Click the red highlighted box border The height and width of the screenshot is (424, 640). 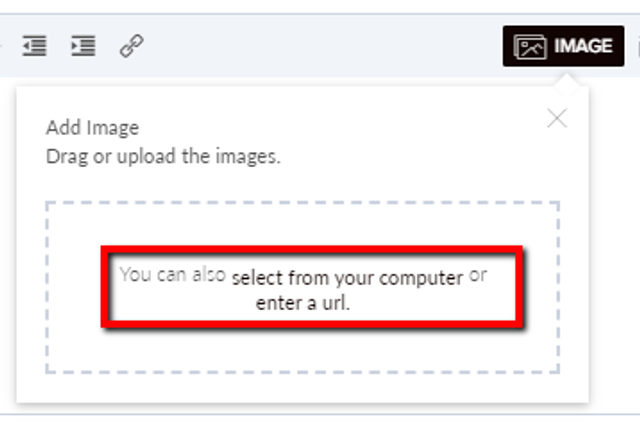312,249
